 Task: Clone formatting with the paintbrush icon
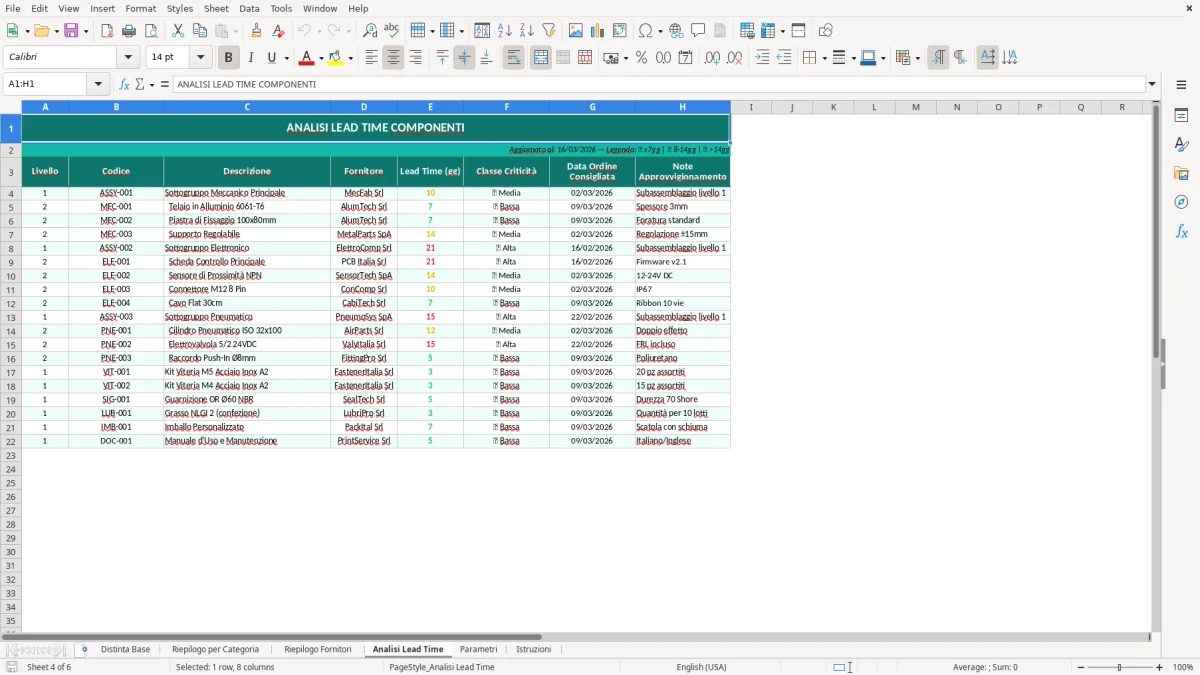click(x=256, y=31)
